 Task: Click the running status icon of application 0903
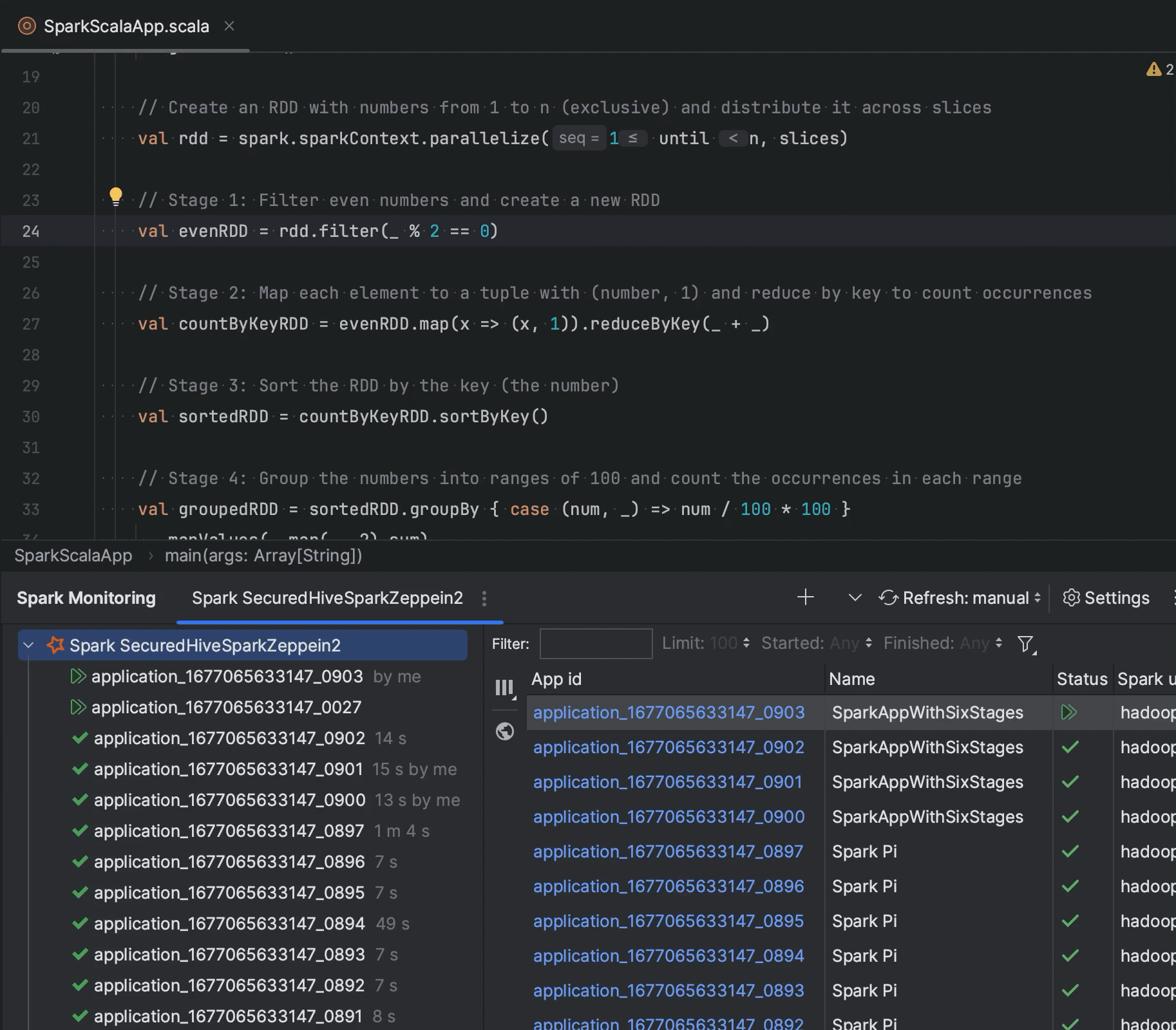click(x=1070, y=713)
